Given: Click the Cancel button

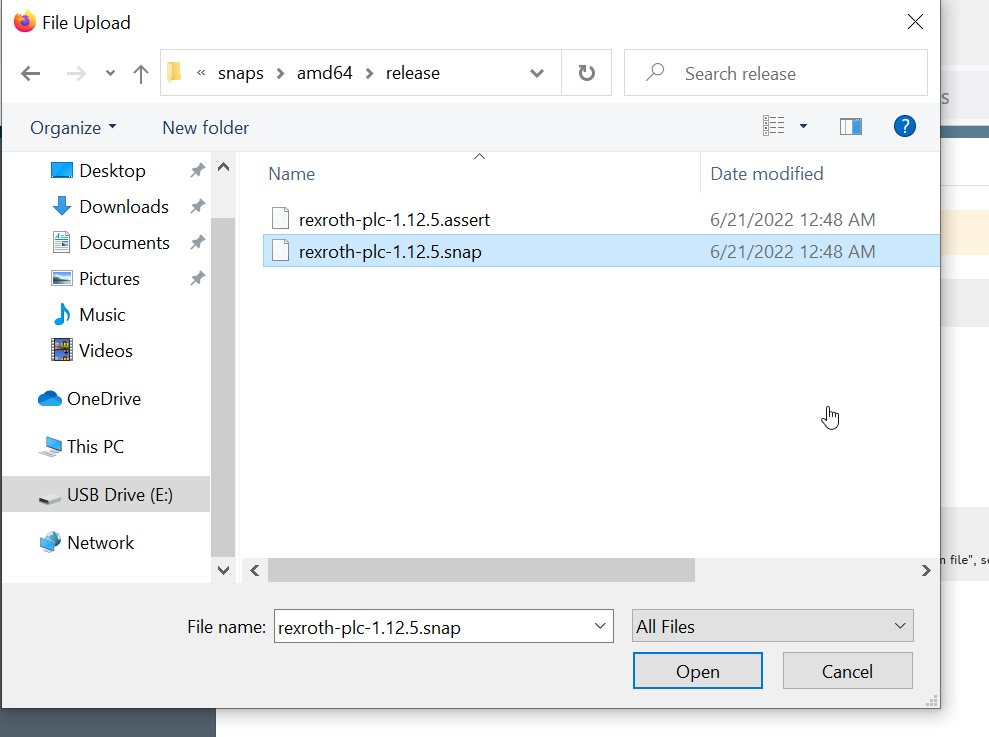Looking at the screenshot, I should (x=847, y=671).
